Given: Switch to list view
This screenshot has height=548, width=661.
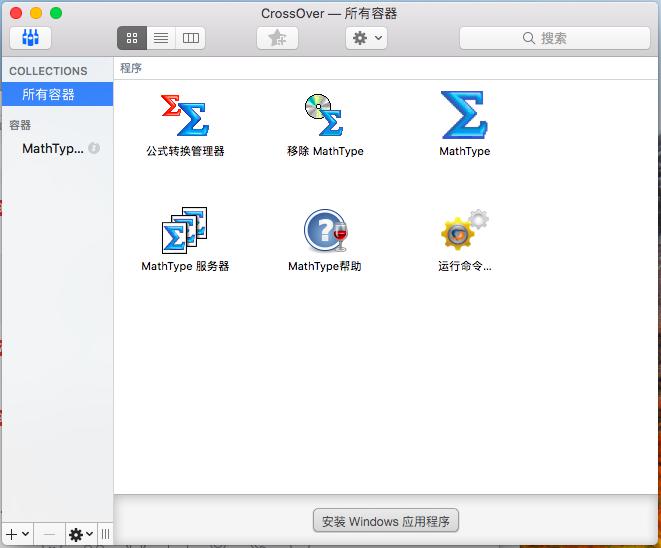Looking at the screenshot, I should pyautogui.click(x=161, y=38).
